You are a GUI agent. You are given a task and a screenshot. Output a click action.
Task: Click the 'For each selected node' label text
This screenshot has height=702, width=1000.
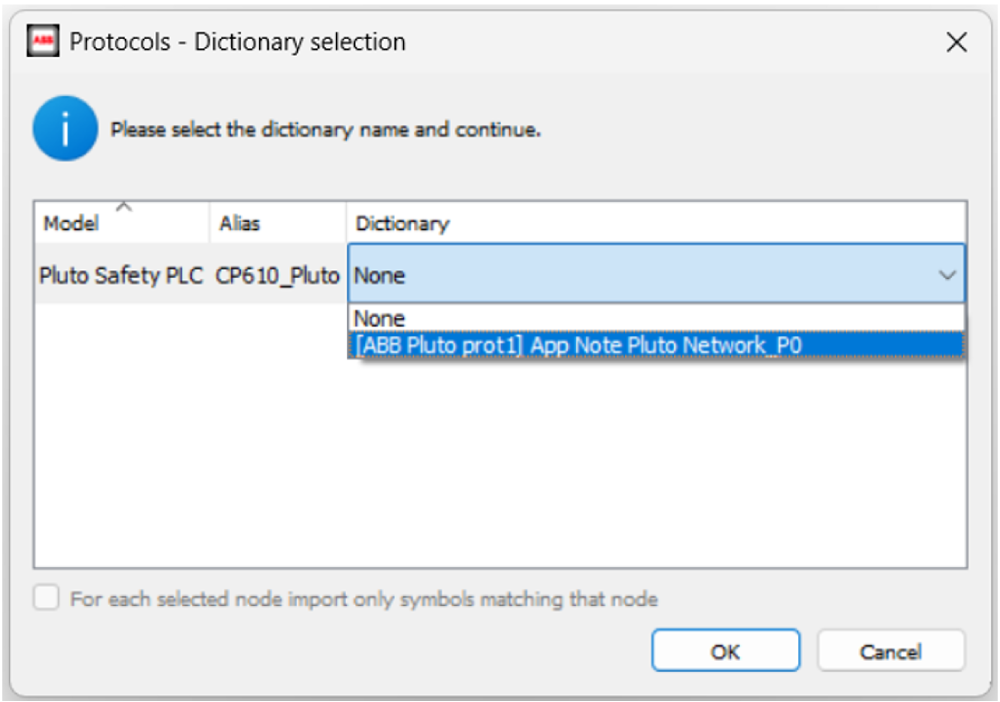[x=364, y=599]
